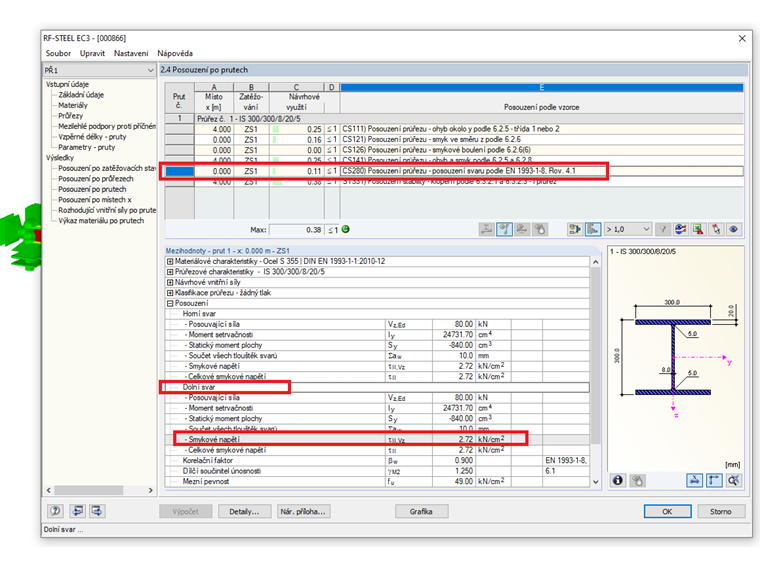Select Materiály in navigator

tap(73, 105)
